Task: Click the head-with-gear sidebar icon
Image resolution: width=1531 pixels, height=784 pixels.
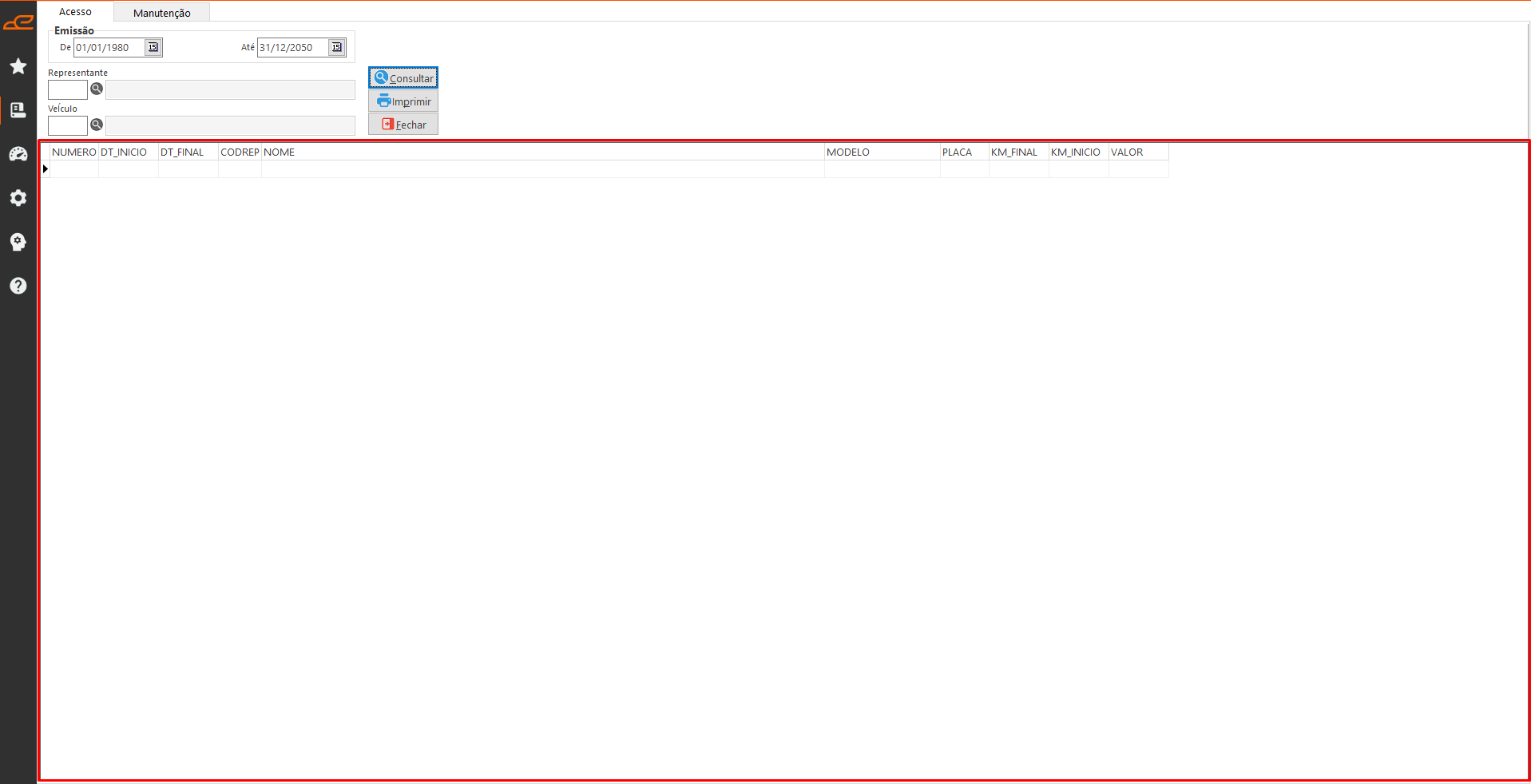Action: [x=18, y=242]
